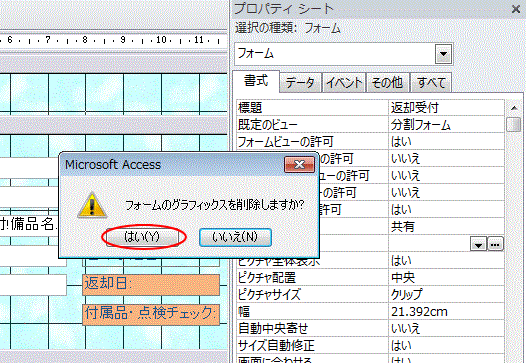Select the 既定のビュー property label

pyautogui.click(x=312, y=125)
